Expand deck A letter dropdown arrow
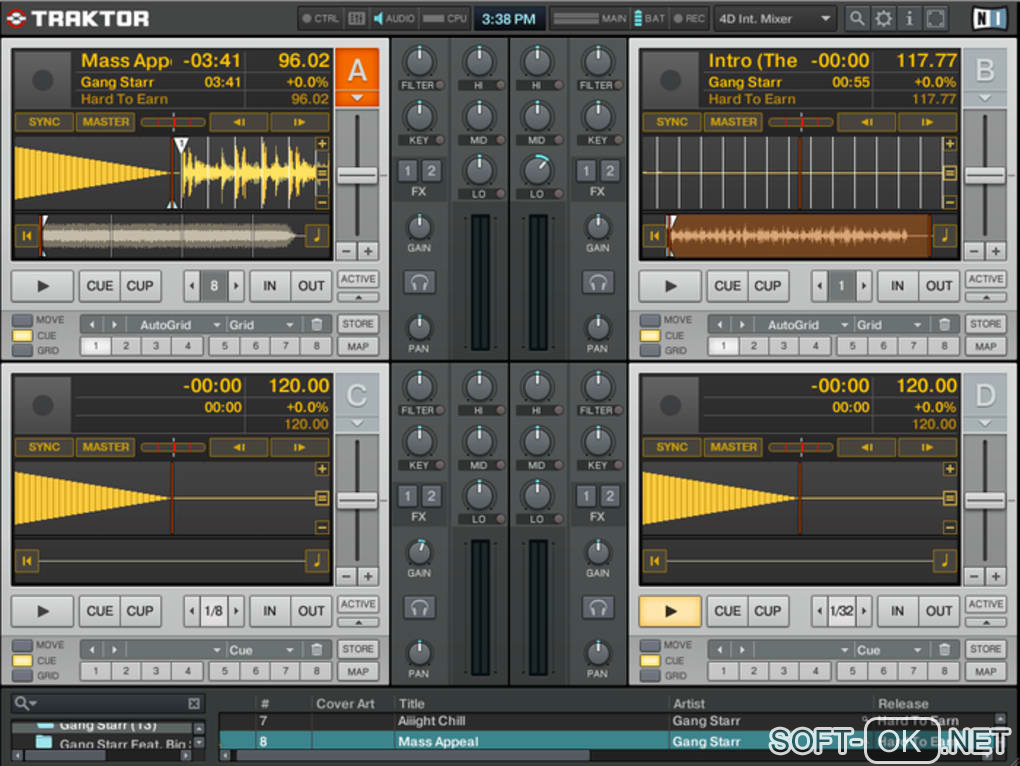1020x766 pixels. pos(357,98)
